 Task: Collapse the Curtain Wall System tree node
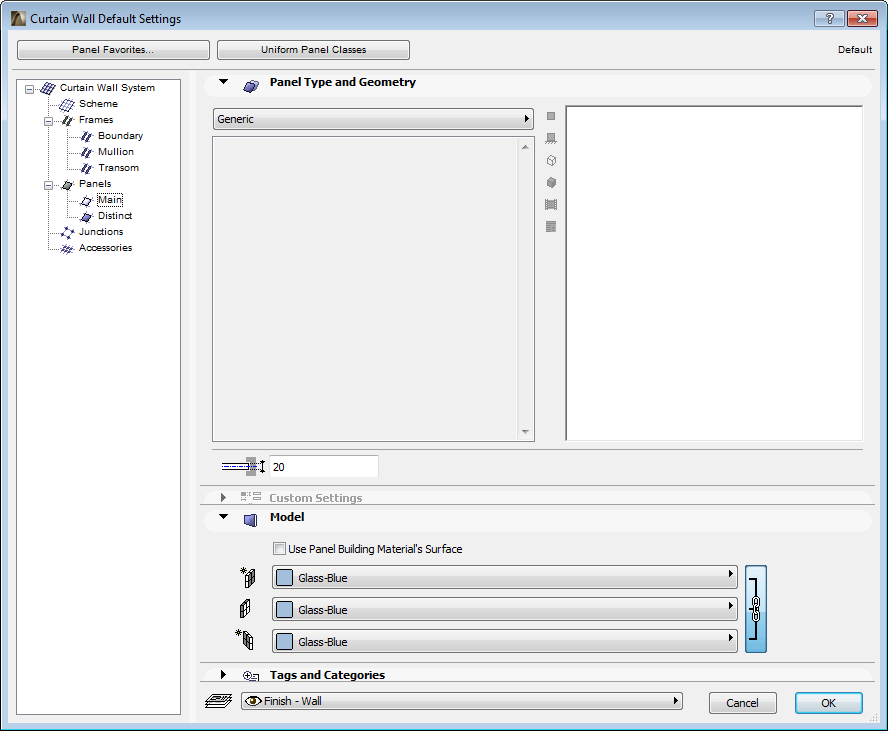[29, 89]
